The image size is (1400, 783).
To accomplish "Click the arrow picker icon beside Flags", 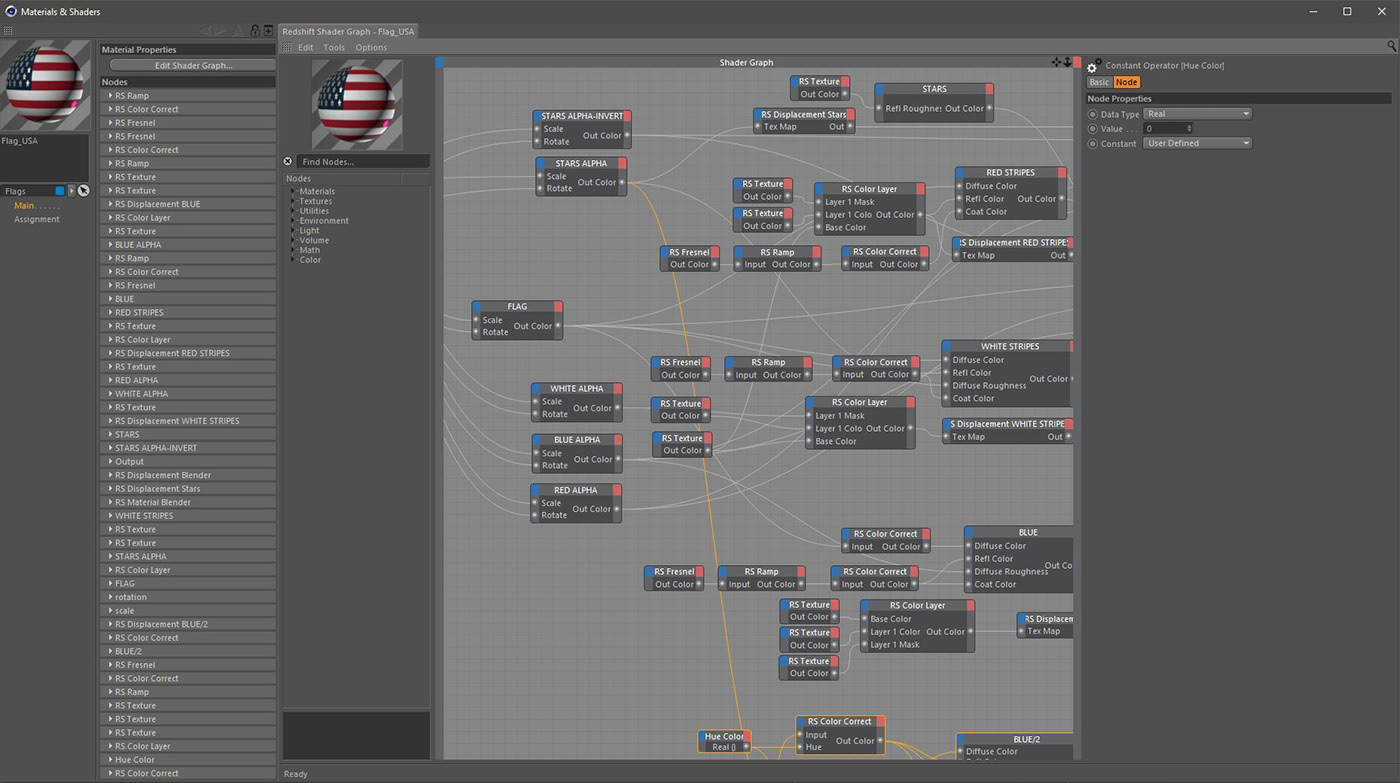I will click(x=84, y=191).
